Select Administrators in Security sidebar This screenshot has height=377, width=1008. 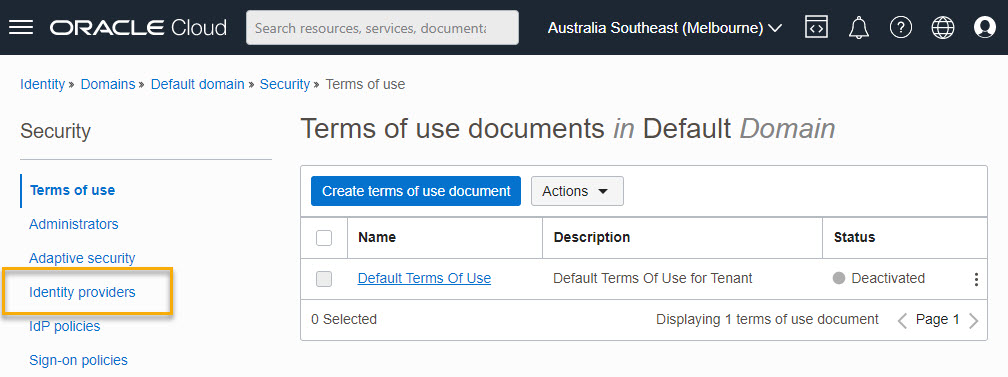point(74,224)
